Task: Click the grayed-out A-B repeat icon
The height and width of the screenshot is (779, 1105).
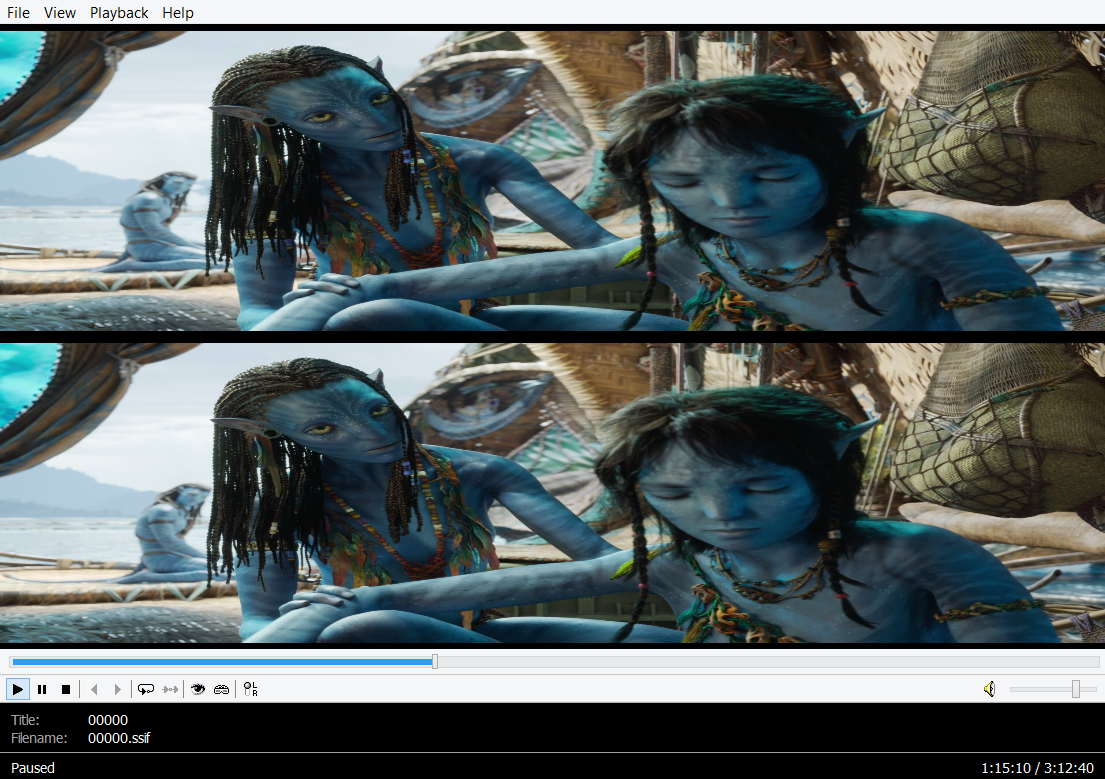Action: coord(170,689)
